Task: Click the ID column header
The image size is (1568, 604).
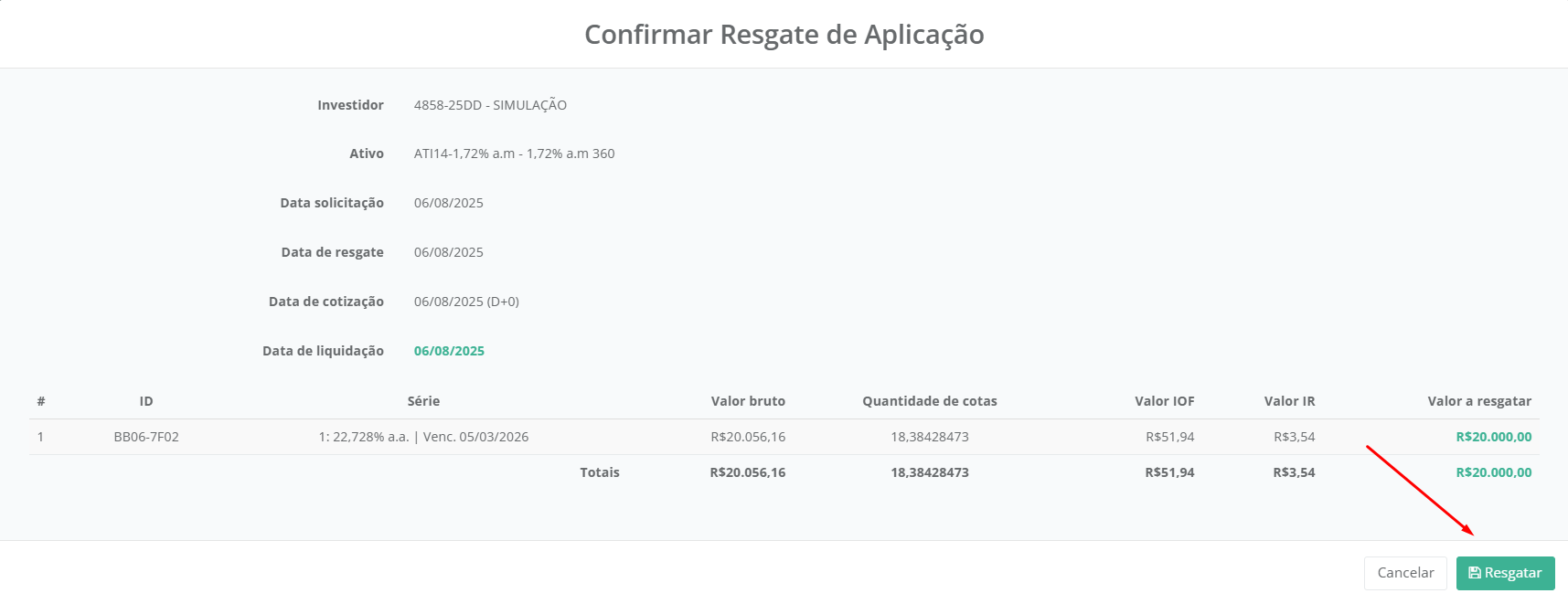Action: (146, 401)
